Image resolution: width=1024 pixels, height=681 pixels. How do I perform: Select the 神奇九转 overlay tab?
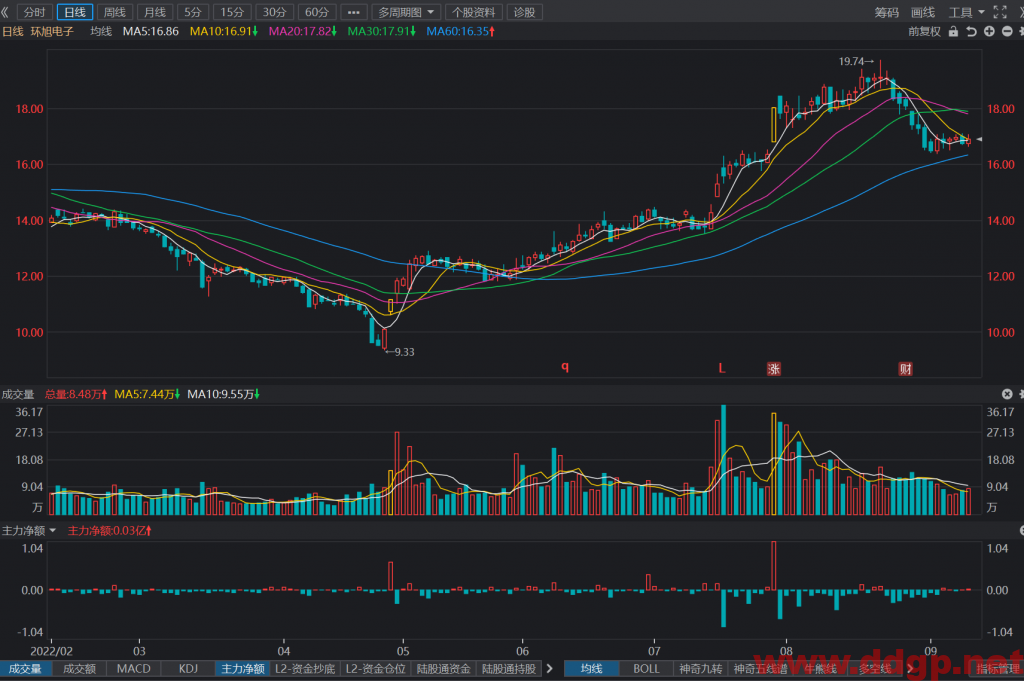coord(700,669)
